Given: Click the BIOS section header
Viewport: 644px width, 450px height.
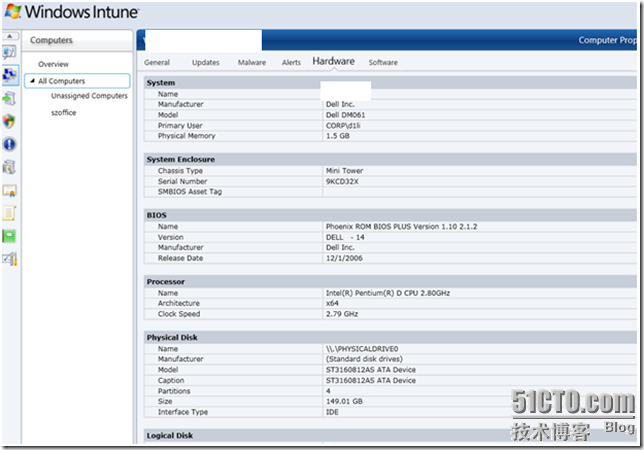Looking at the screenshot, I should [390, 215].
